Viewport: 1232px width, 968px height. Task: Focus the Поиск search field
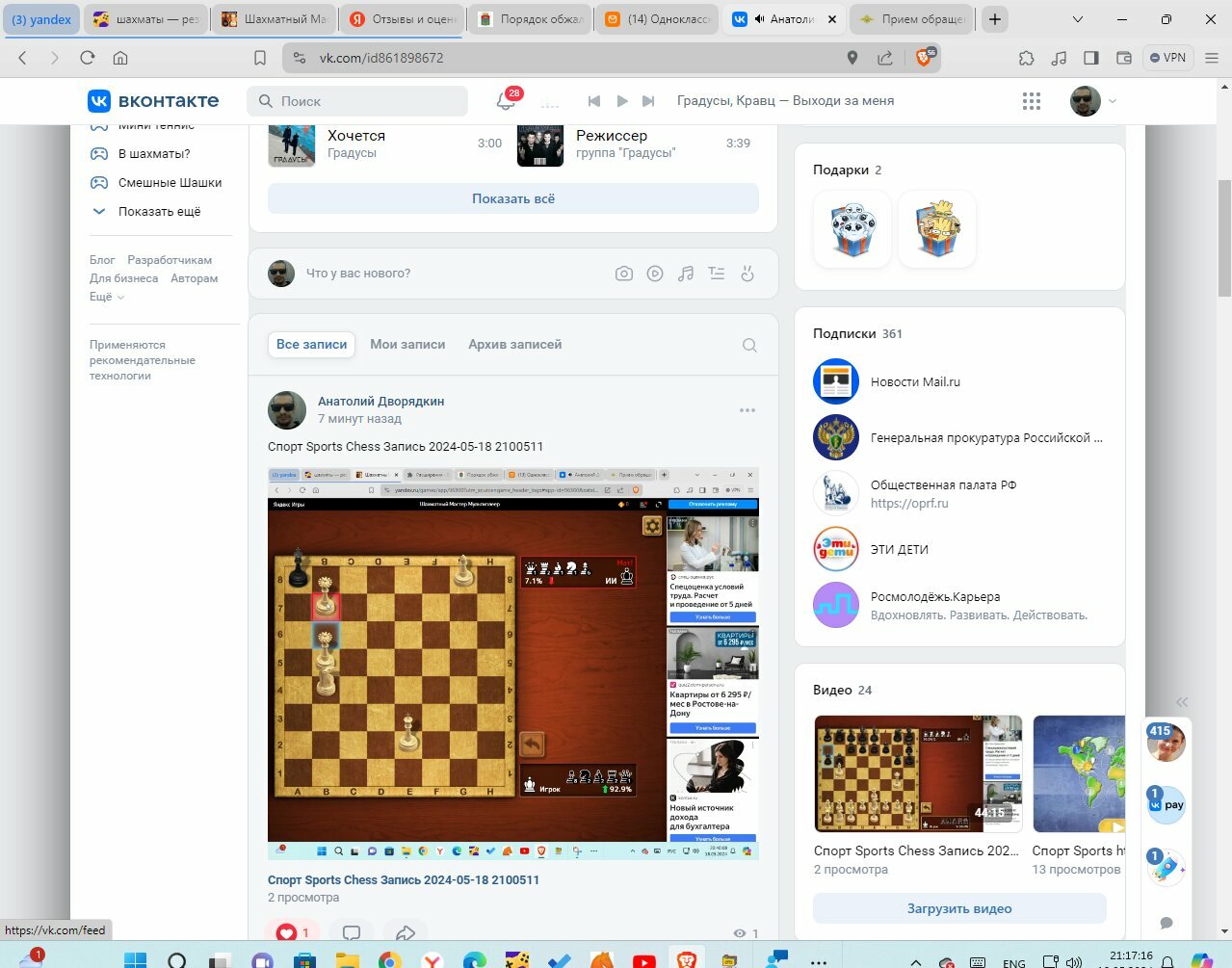[357, 101]
